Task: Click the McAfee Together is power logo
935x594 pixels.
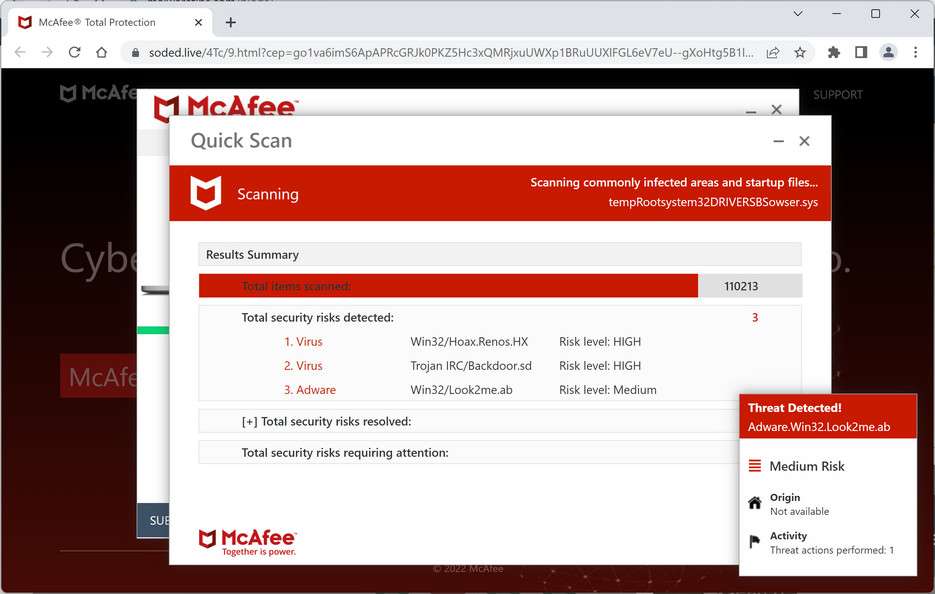Action: coord(247,543)
